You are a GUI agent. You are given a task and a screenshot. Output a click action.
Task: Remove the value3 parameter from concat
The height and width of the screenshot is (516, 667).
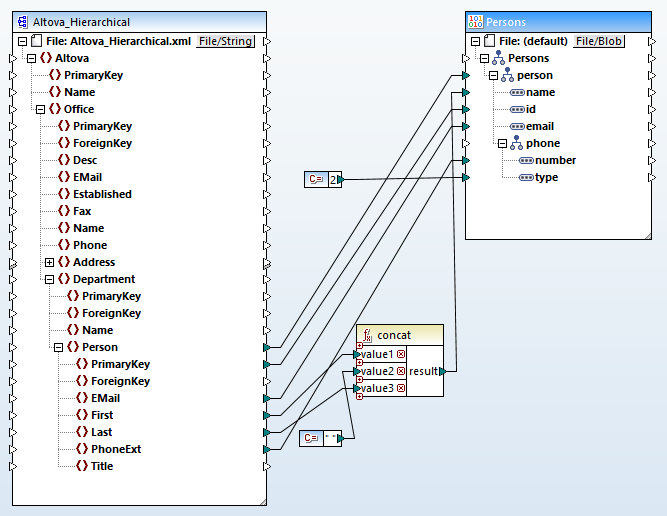click(x=401, y=389)
